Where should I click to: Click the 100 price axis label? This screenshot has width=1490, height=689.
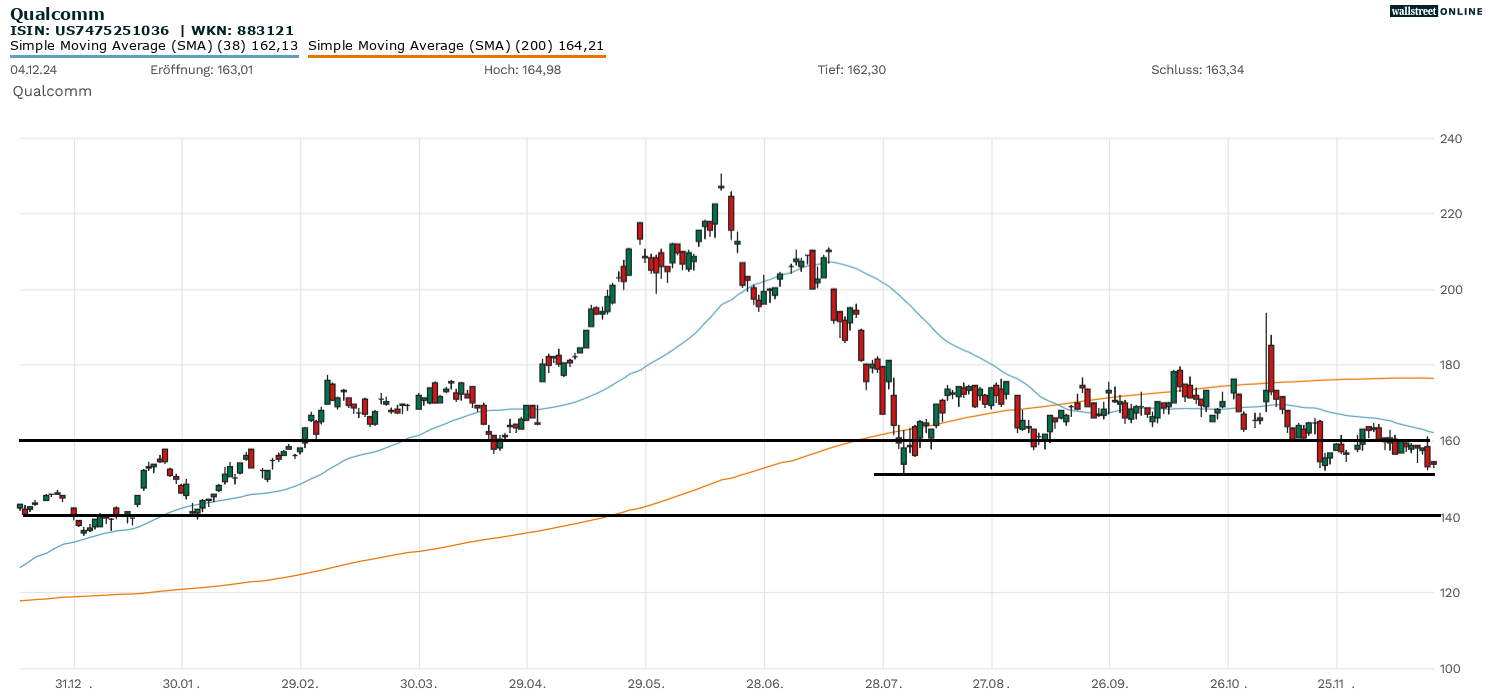pos(1451,668)
